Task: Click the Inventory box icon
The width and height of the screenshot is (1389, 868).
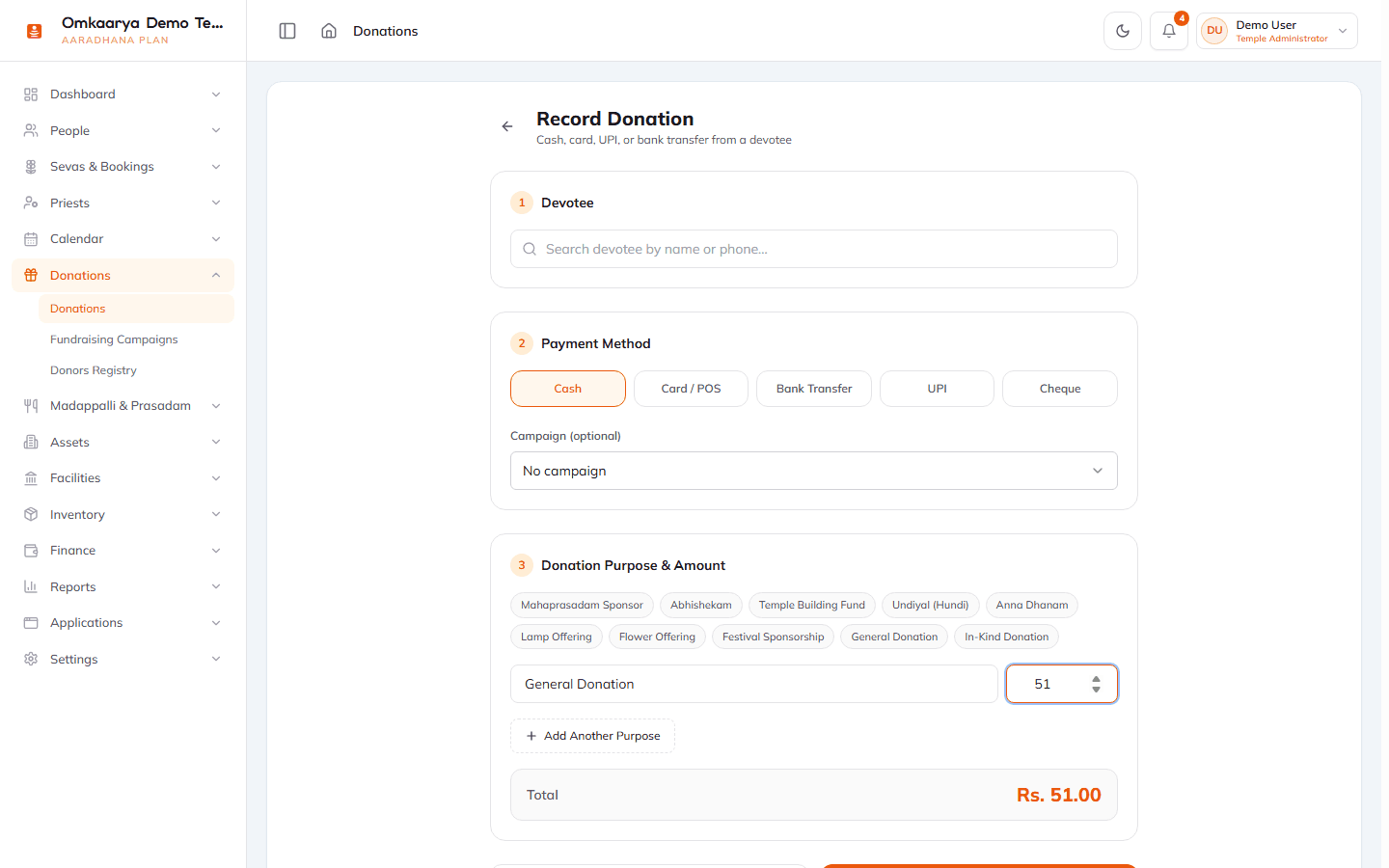Action: click(31, 514)
